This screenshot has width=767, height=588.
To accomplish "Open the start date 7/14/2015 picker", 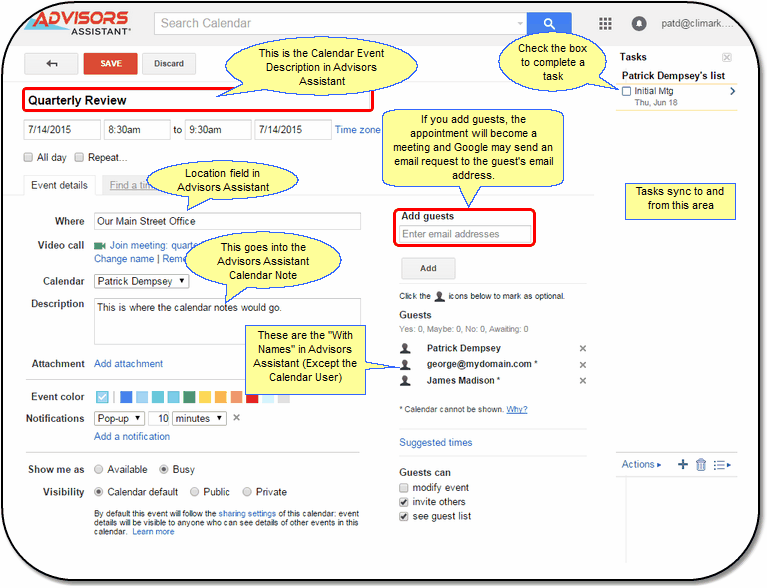I will [x=62, y=130].
